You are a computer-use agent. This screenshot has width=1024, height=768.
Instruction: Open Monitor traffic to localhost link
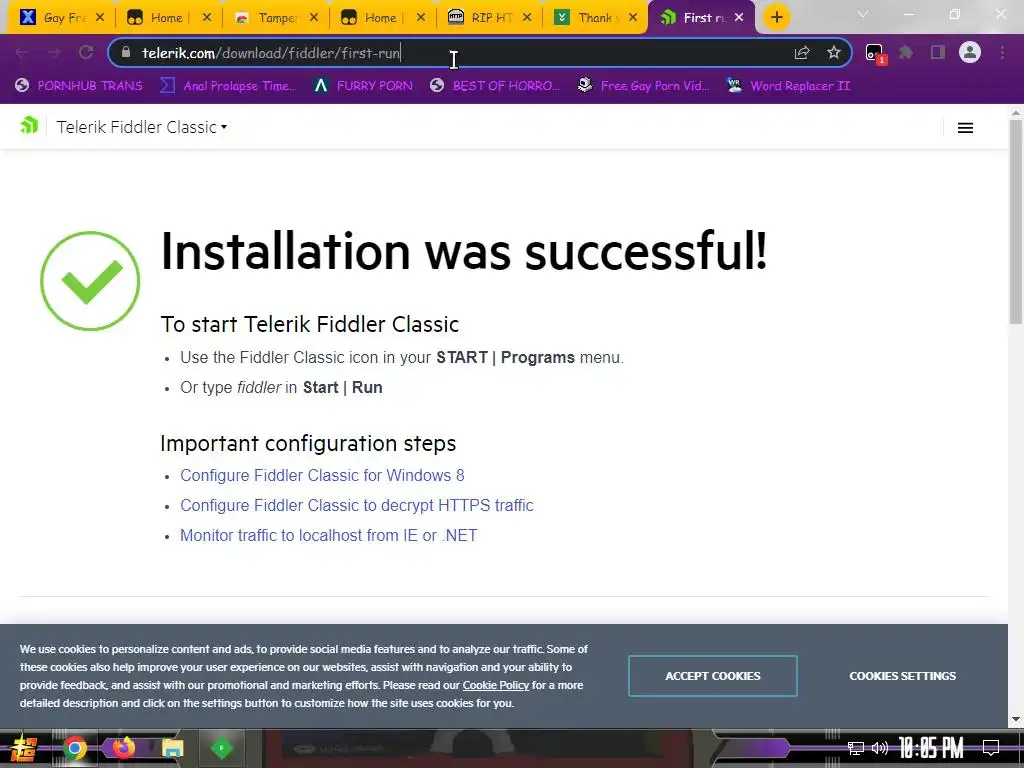328,536
